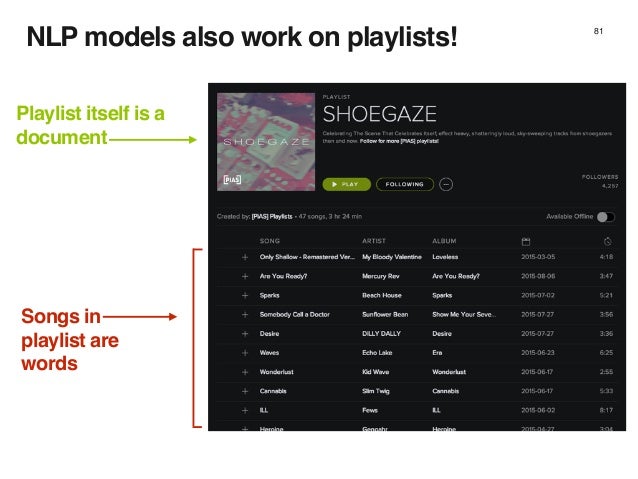The height and width of the screenshot is (479, 638).
Task: Toggle the Available Offline switch
Action: click(606, 217)
